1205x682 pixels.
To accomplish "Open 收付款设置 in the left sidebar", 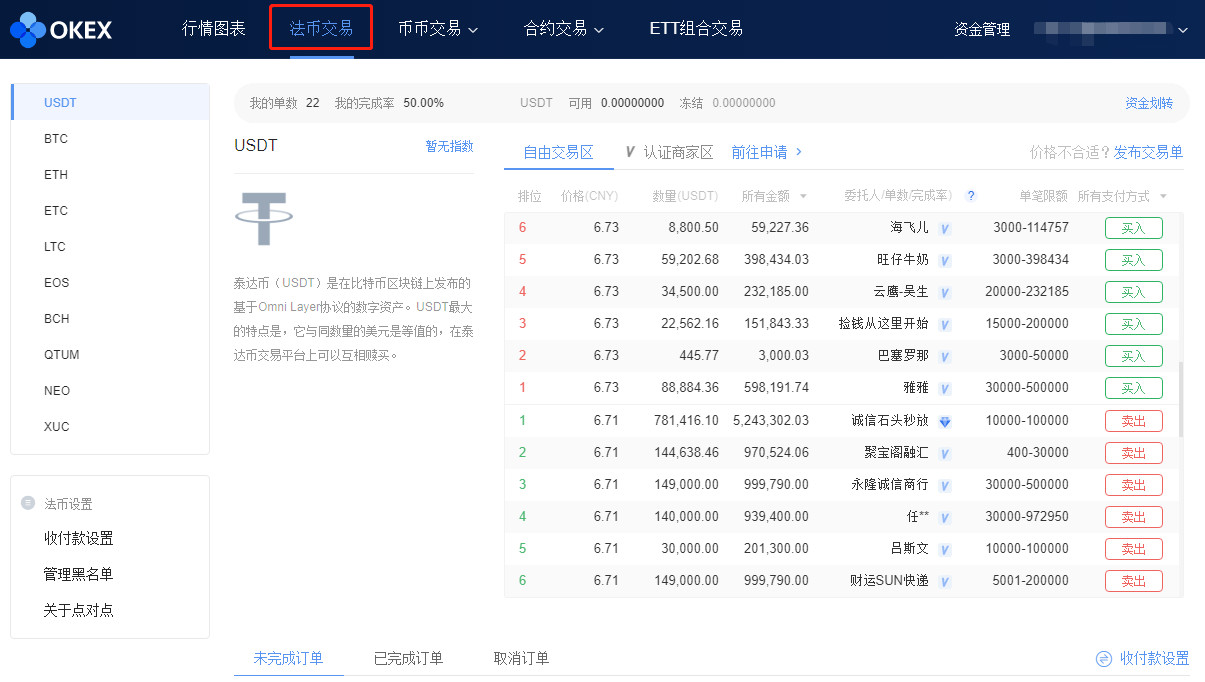I will (79, 538).
